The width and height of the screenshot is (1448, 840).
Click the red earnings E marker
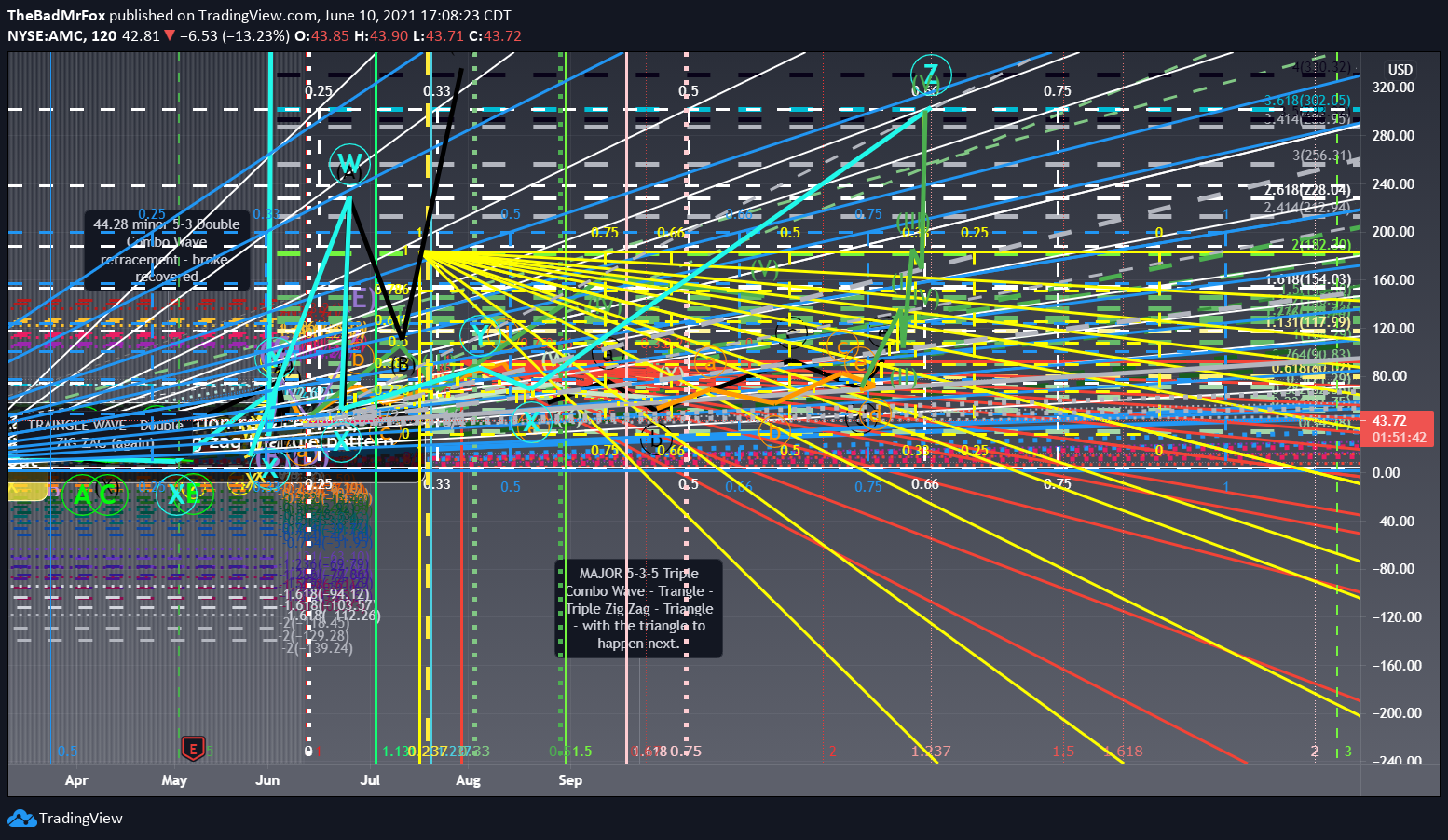(x=193, y=748)
